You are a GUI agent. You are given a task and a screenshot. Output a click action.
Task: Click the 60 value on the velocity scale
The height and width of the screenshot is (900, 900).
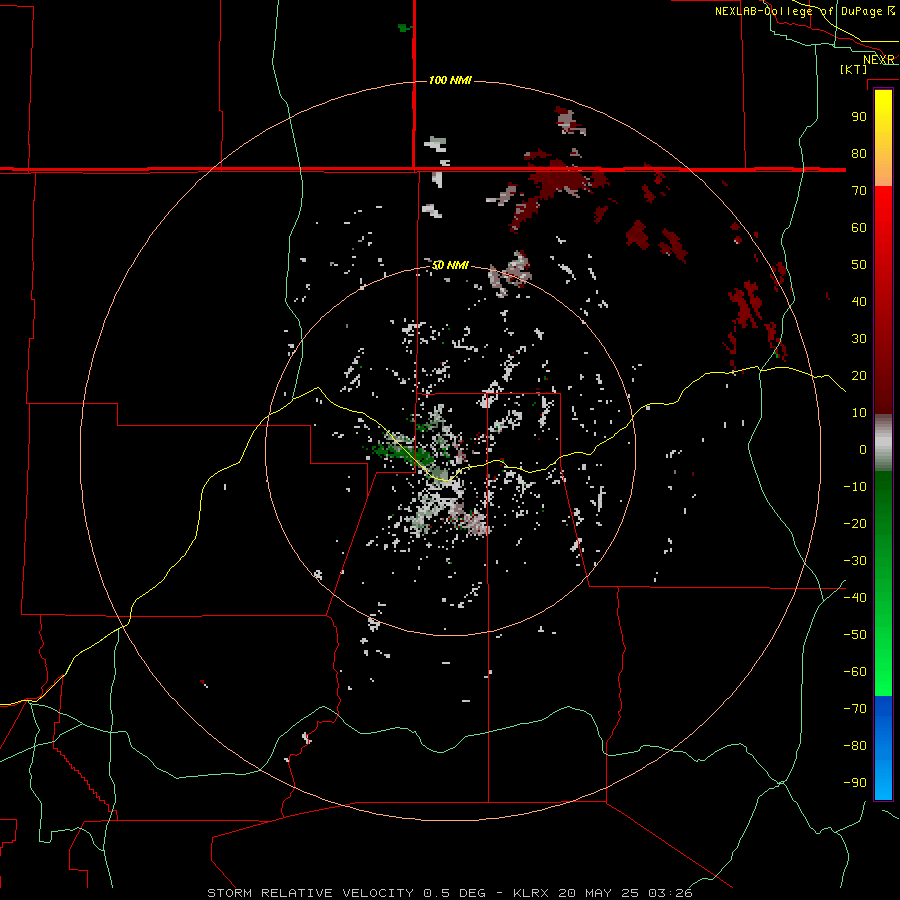tap(859, 228)
